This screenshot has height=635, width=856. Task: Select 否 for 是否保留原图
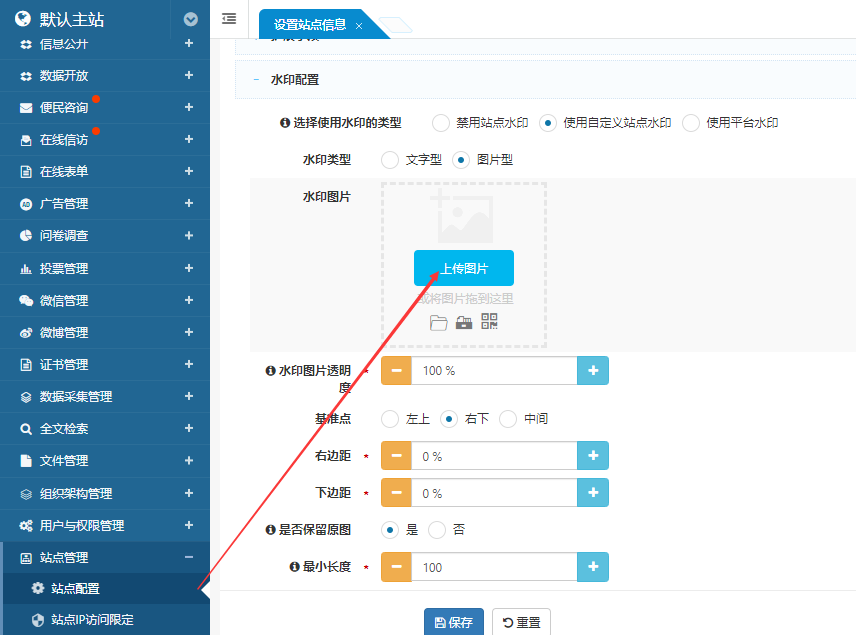click(x=437, y=530)
